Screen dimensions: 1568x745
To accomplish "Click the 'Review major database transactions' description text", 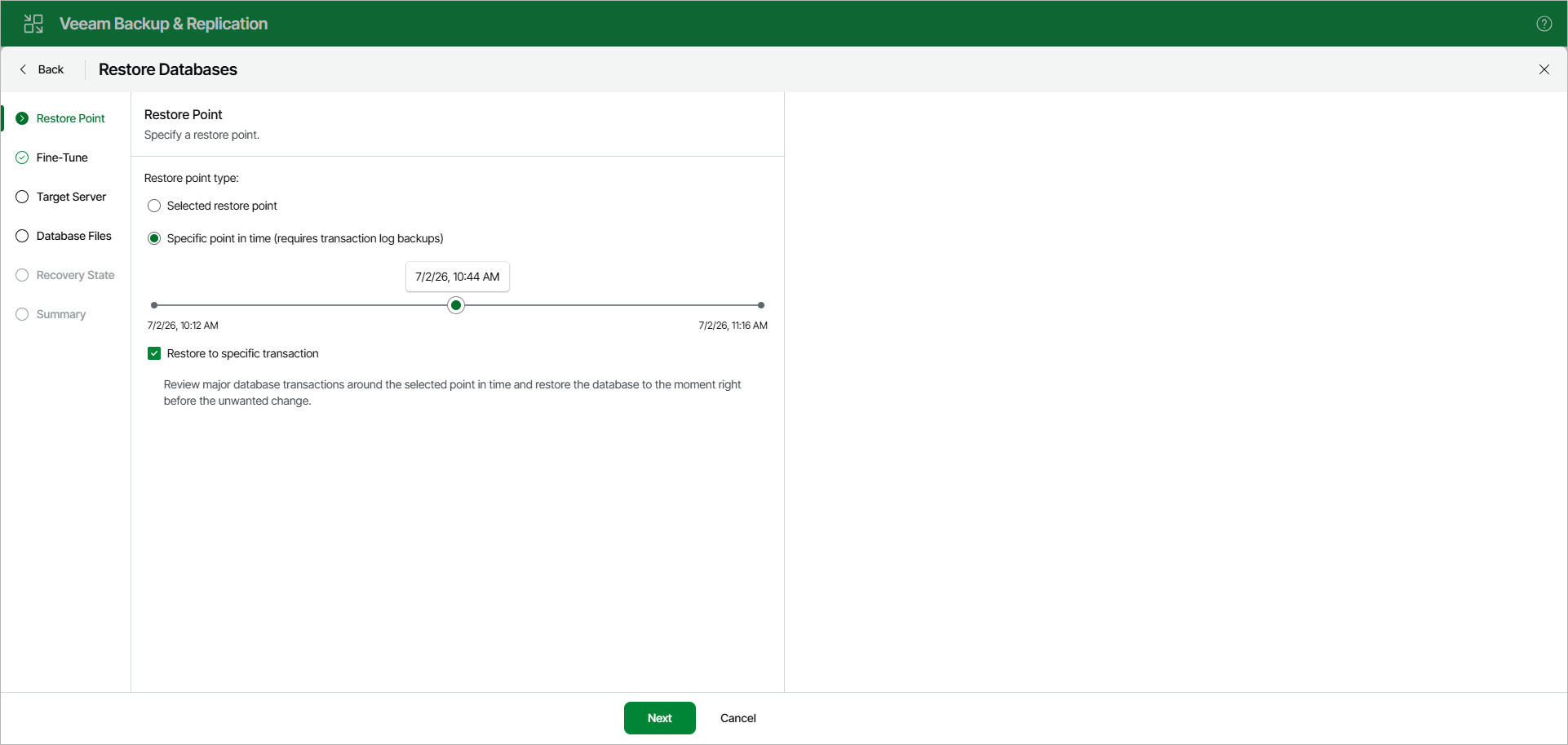I will pos(452,392).
